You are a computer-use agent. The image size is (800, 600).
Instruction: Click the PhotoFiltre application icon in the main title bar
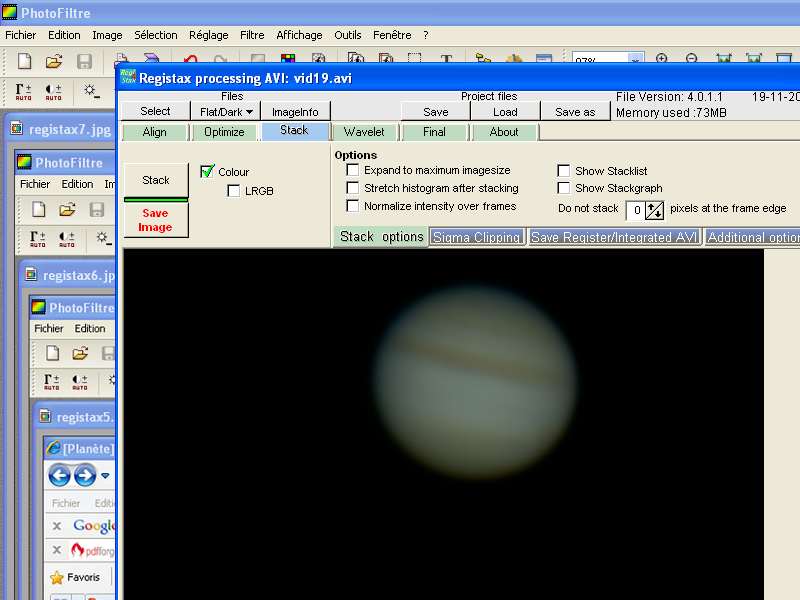click(9, 12)
